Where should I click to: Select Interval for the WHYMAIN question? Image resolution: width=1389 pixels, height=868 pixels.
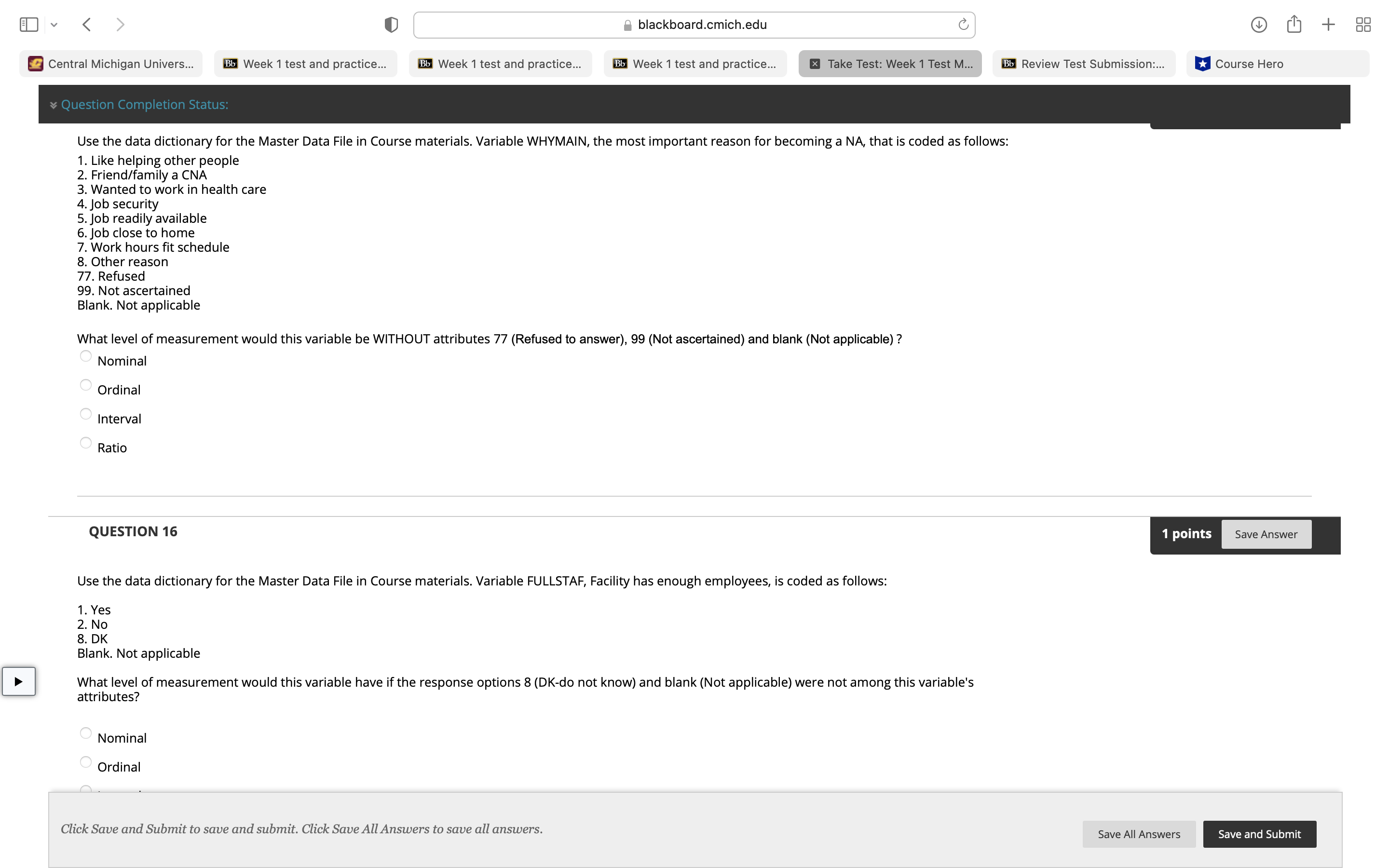click(x=85, y=415)
